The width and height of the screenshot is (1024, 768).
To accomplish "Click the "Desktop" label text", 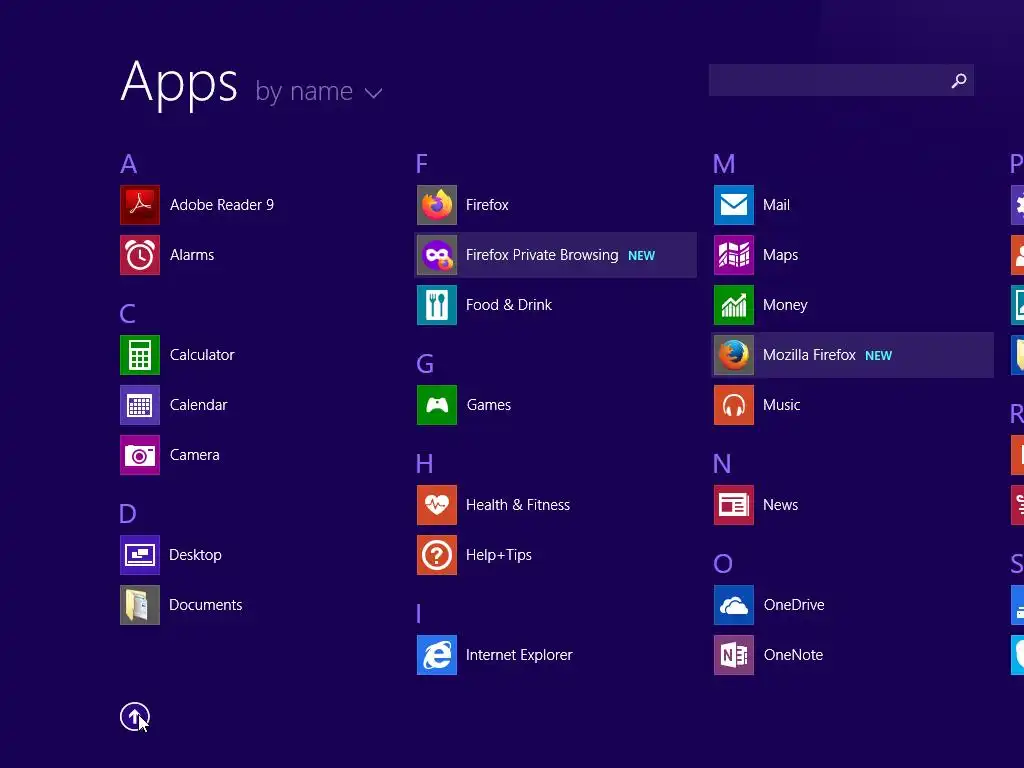I will coord(195,555).
